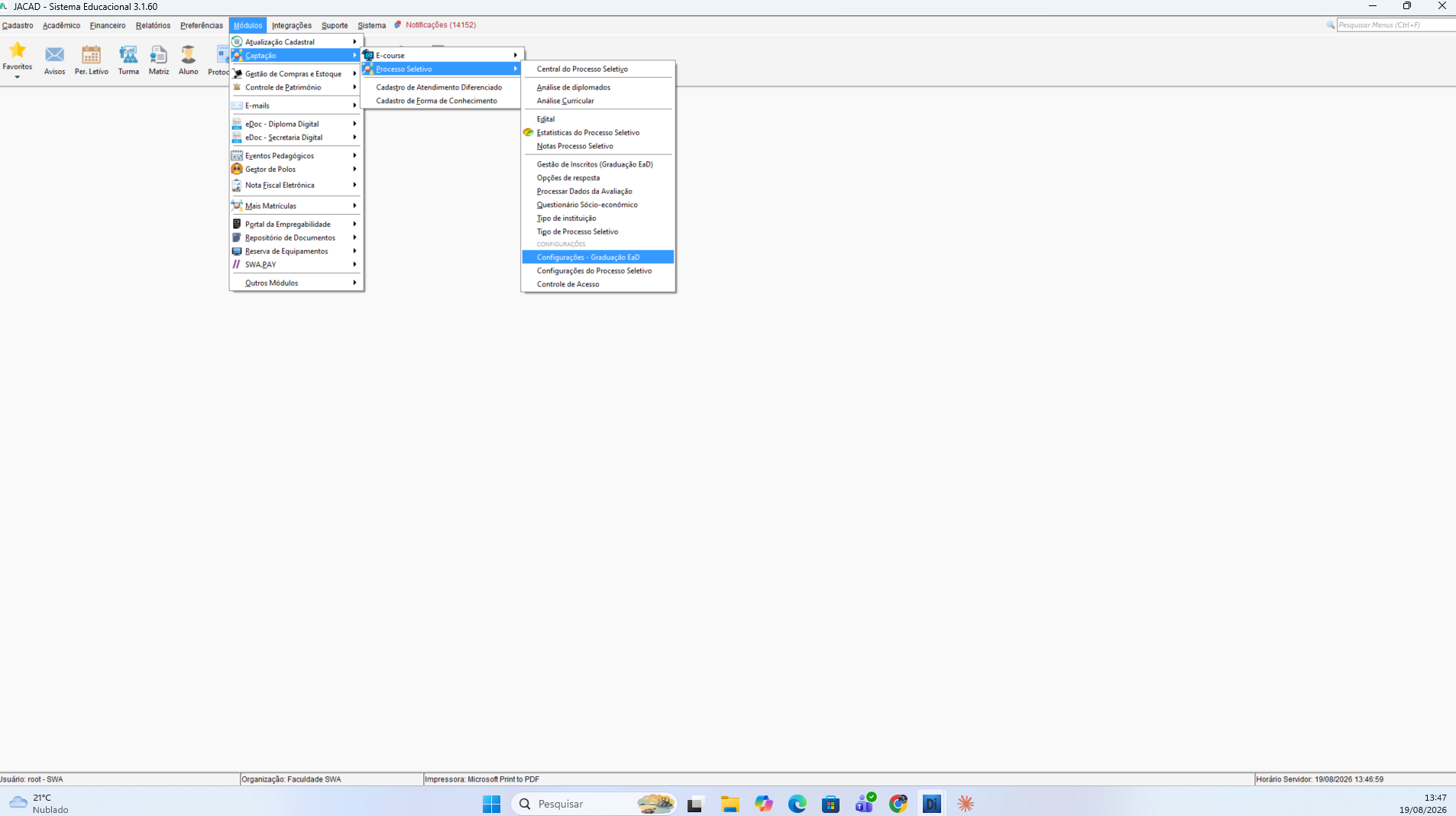Viewport: 1456px width, 816px height.
Task: Click the Eventos Pedagógicos icon
Action: coord(237,155)
